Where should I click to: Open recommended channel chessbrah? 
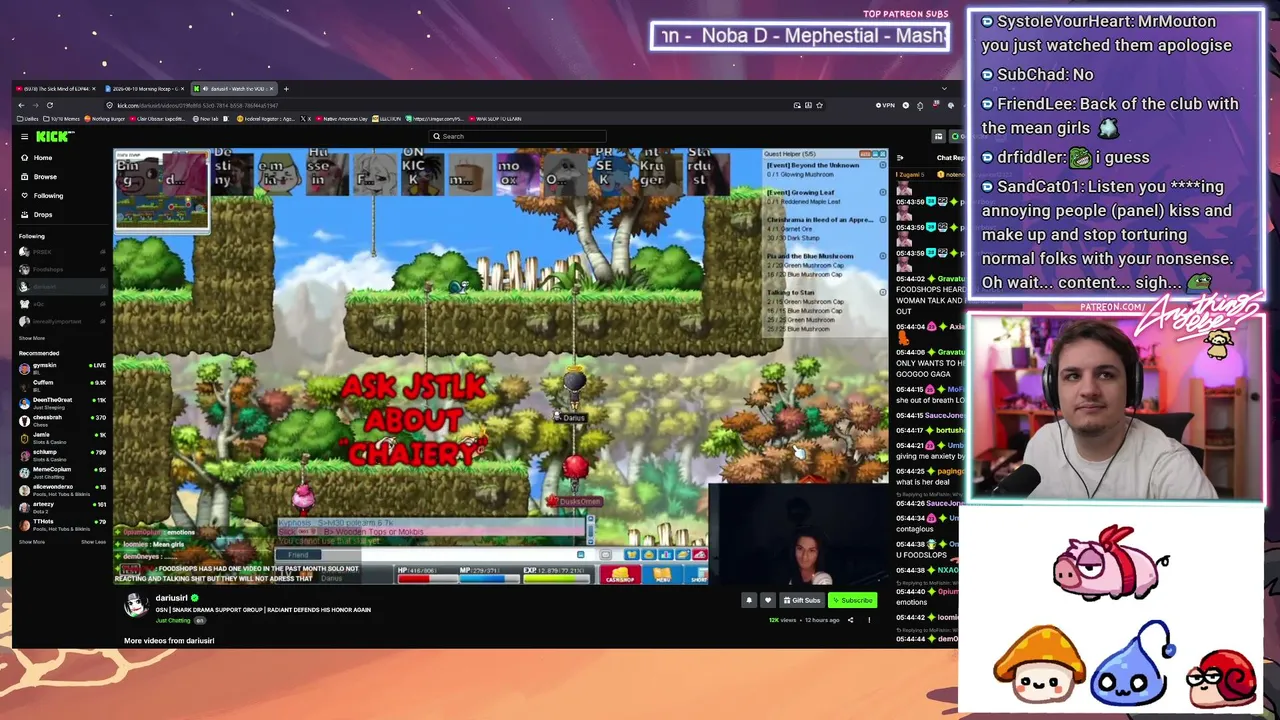(x=62, y=419)
